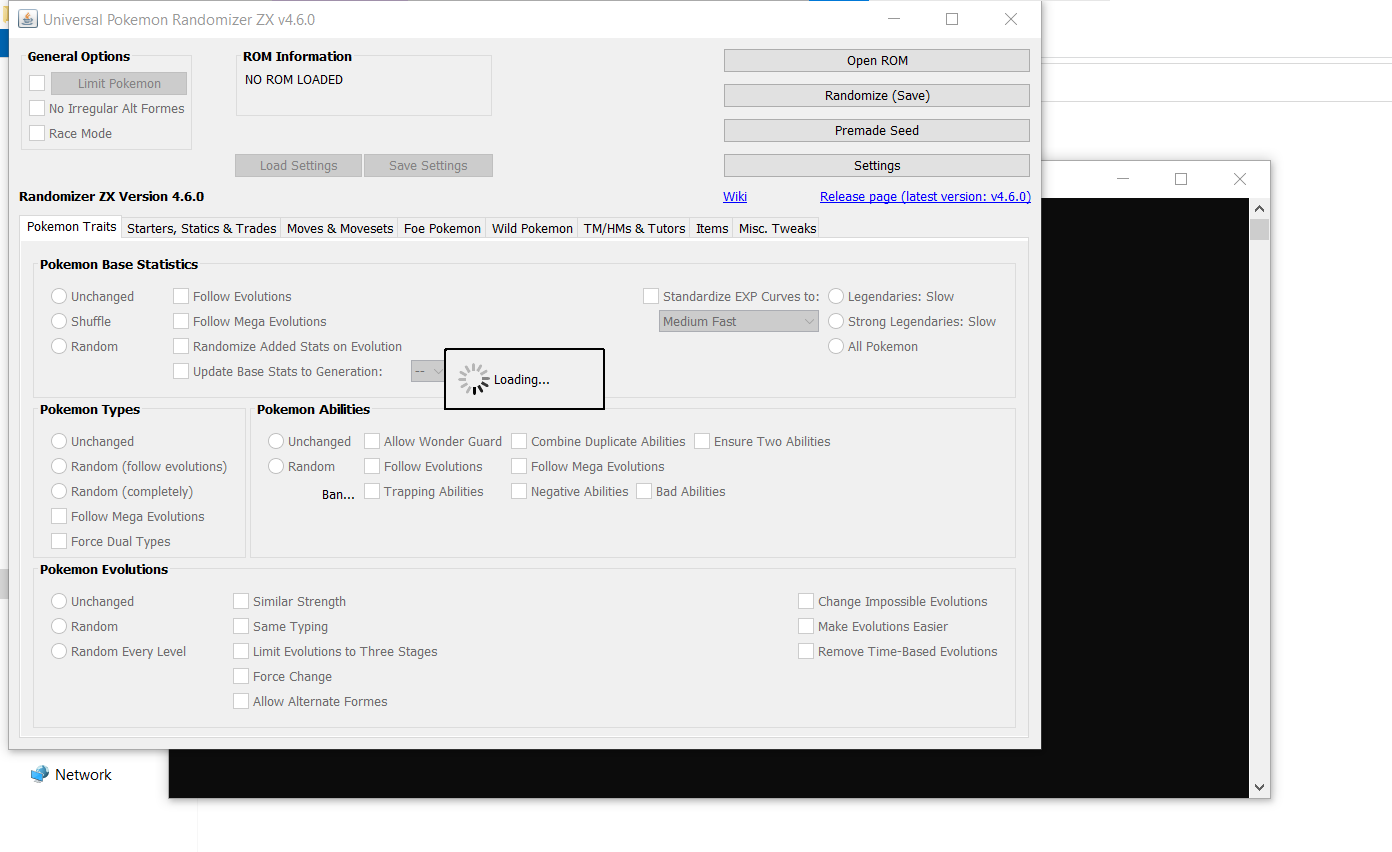This screenshot has height=852, width=1392.
Task: Select Shuffle for Pokemon Base Statistics
Action: (58, 321)
